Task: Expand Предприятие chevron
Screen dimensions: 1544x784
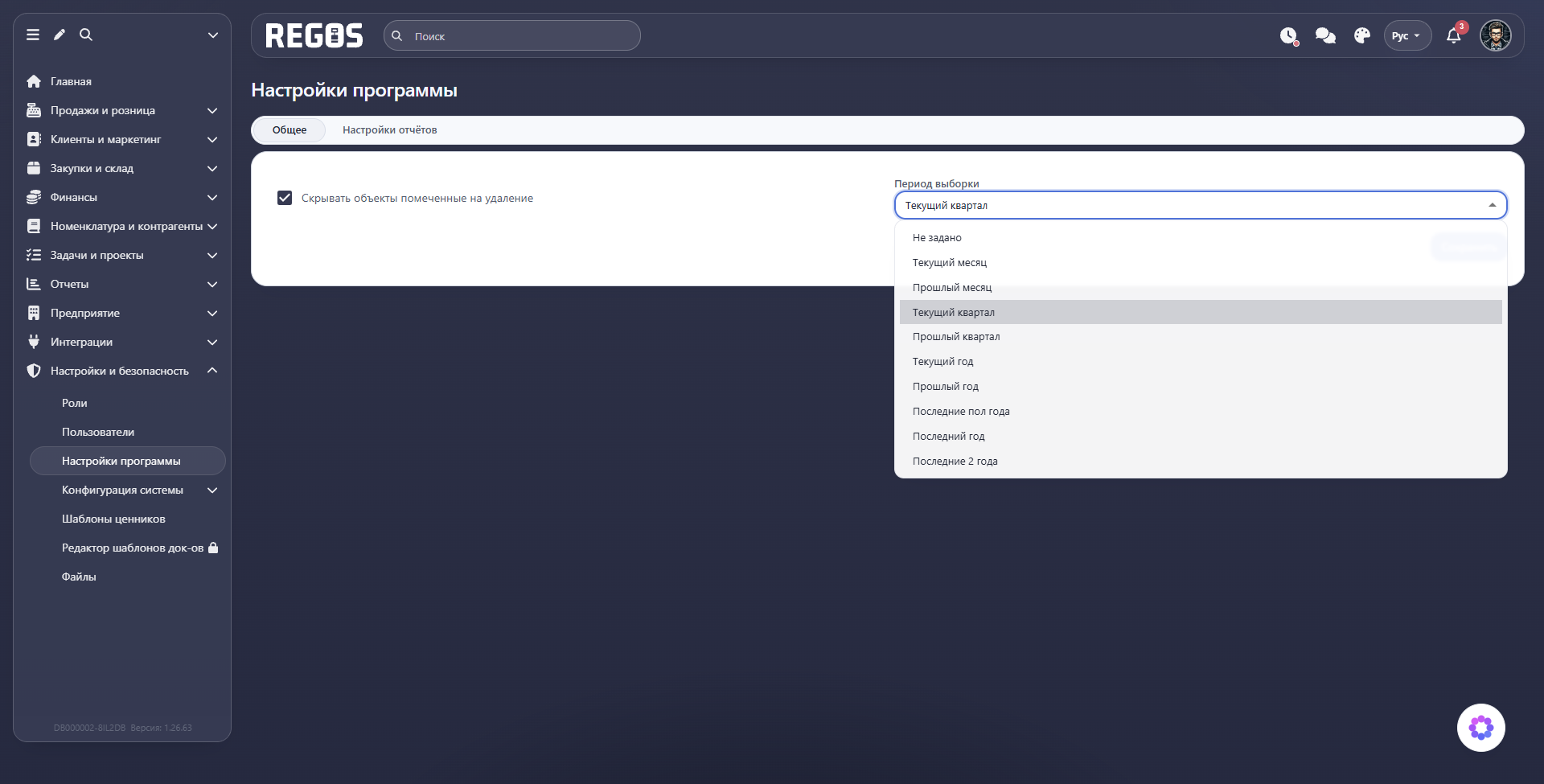Action: (x=212, y=313)
